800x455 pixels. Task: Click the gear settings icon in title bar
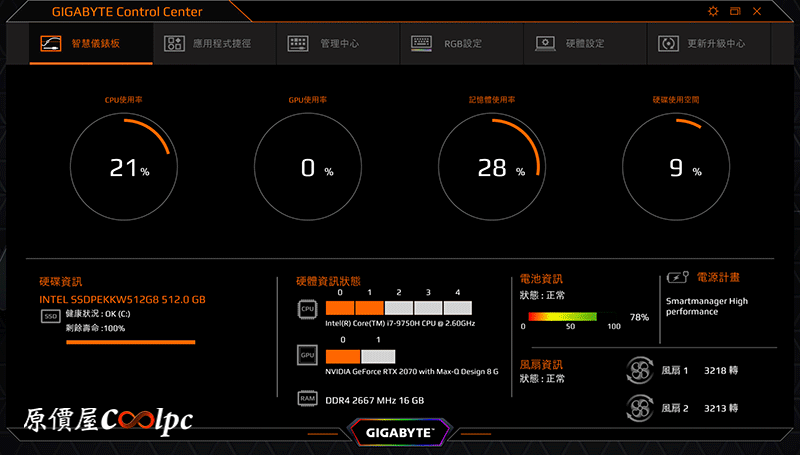pos(713,11)
